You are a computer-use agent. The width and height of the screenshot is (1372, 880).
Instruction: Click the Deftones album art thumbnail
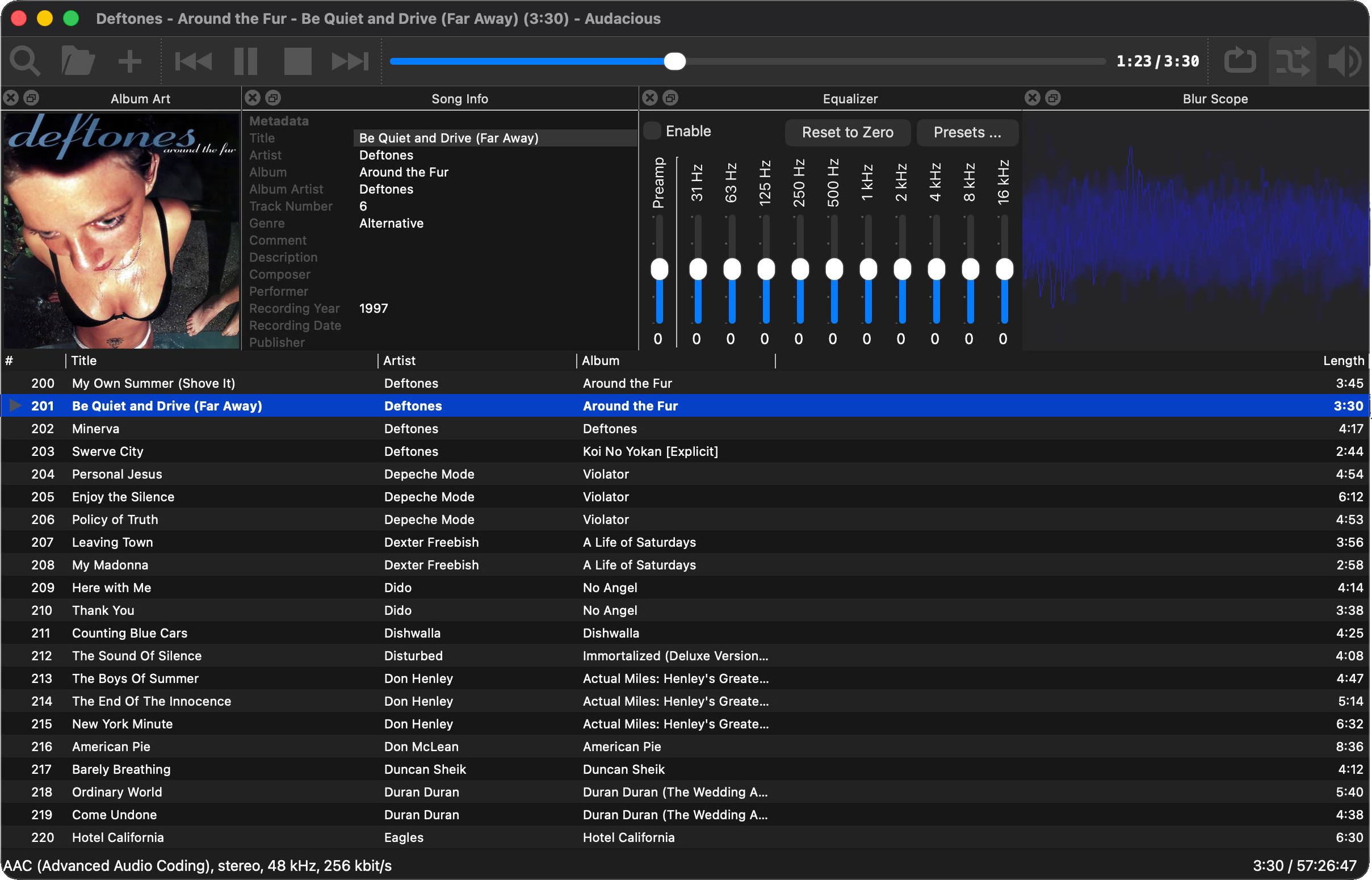point(121,231)
